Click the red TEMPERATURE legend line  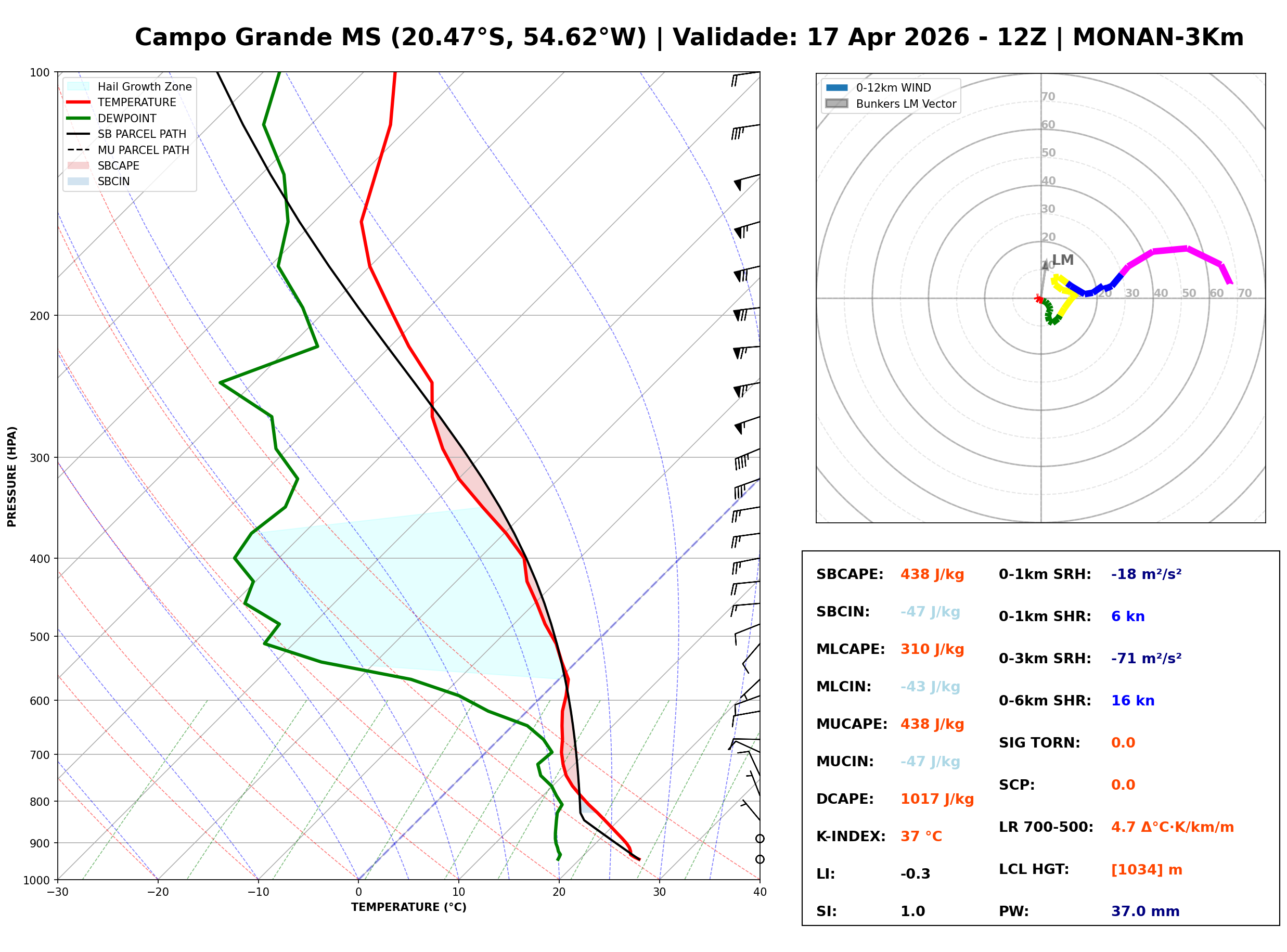79,102
